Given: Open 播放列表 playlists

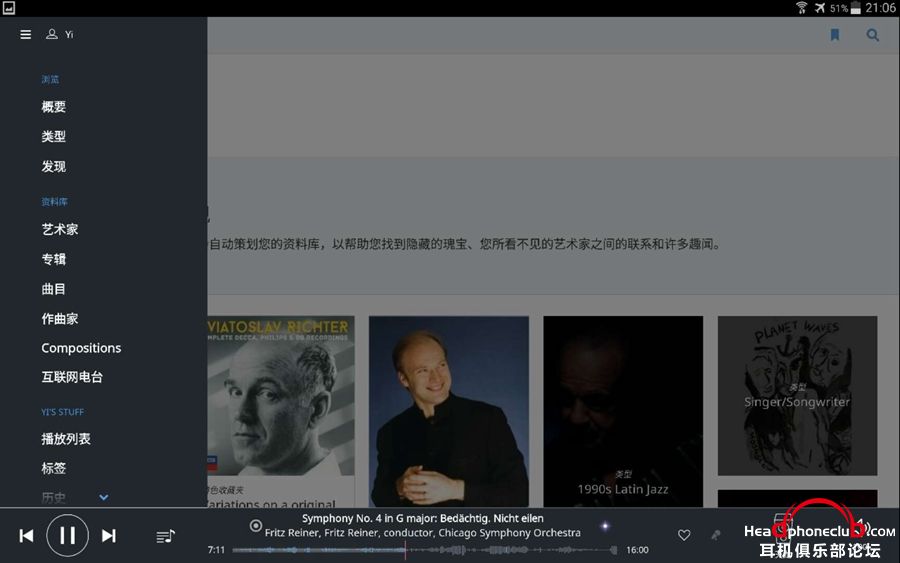Looking at the screenshot, I should [66, 439].
